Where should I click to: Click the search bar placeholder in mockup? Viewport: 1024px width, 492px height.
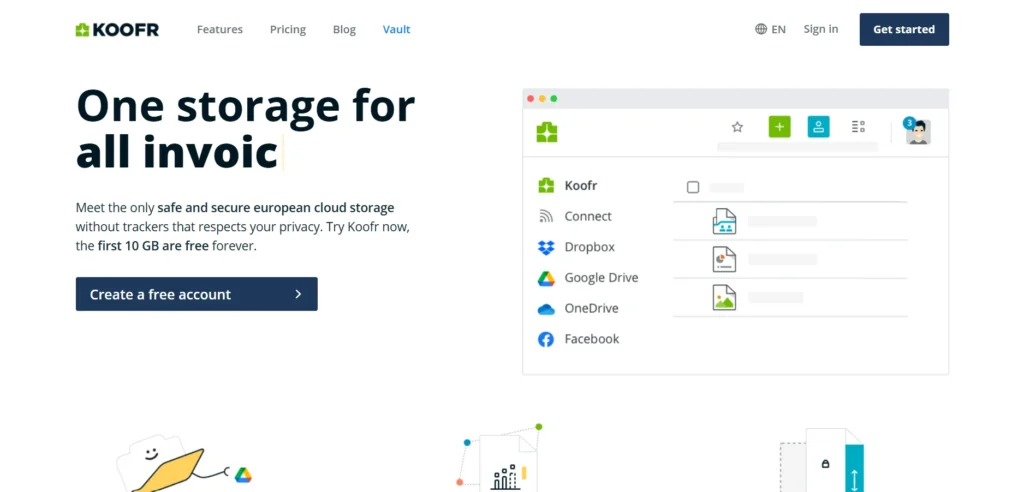[797, 147]
